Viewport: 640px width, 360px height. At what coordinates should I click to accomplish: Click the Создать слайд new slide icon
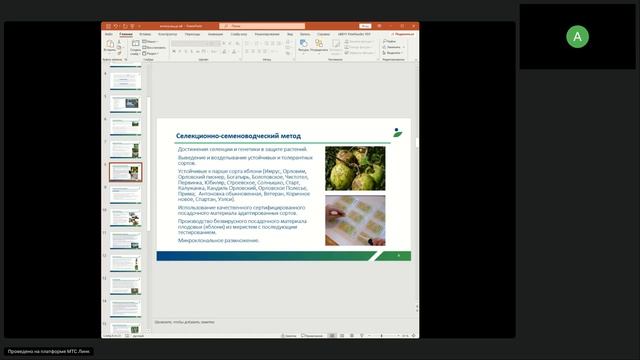tap(136, 44)
